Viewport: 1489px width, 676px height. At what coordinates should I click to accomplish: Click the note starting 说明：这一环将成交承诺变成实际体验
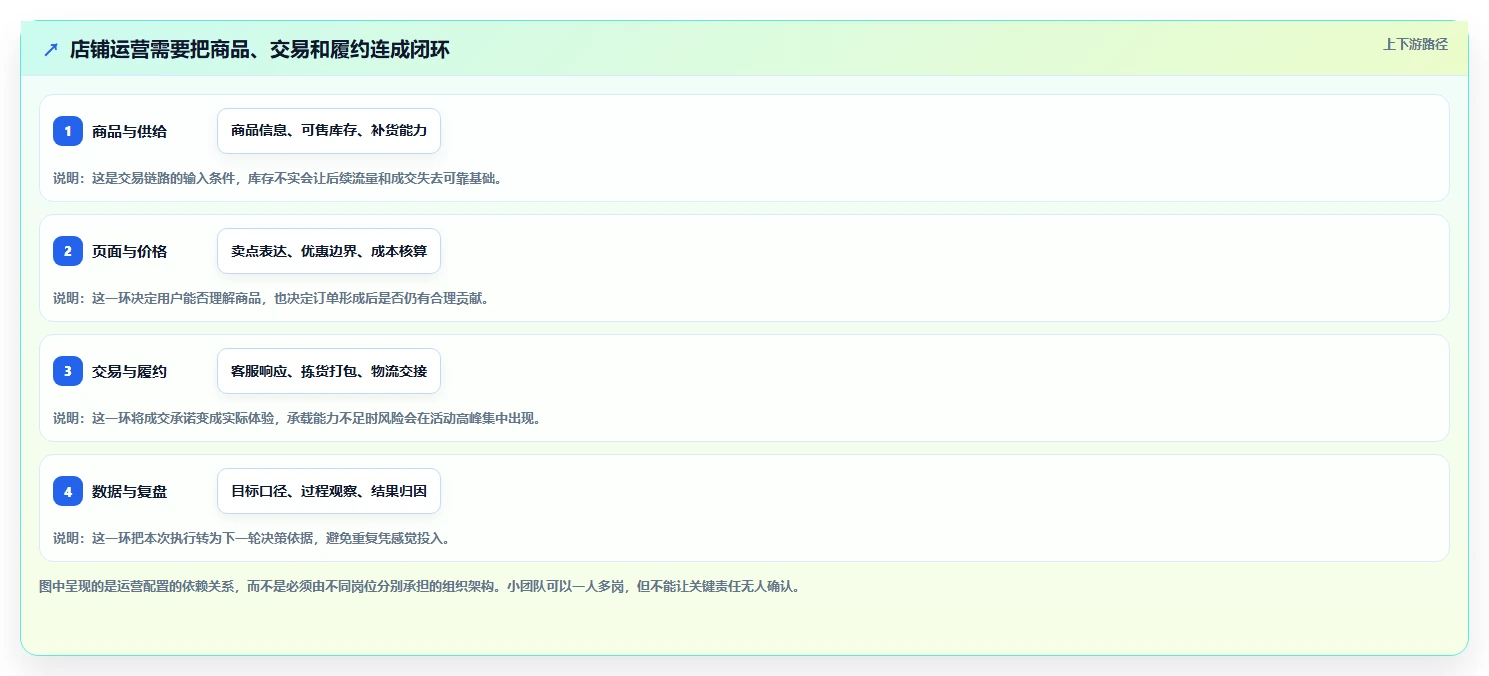pos(297,418)
